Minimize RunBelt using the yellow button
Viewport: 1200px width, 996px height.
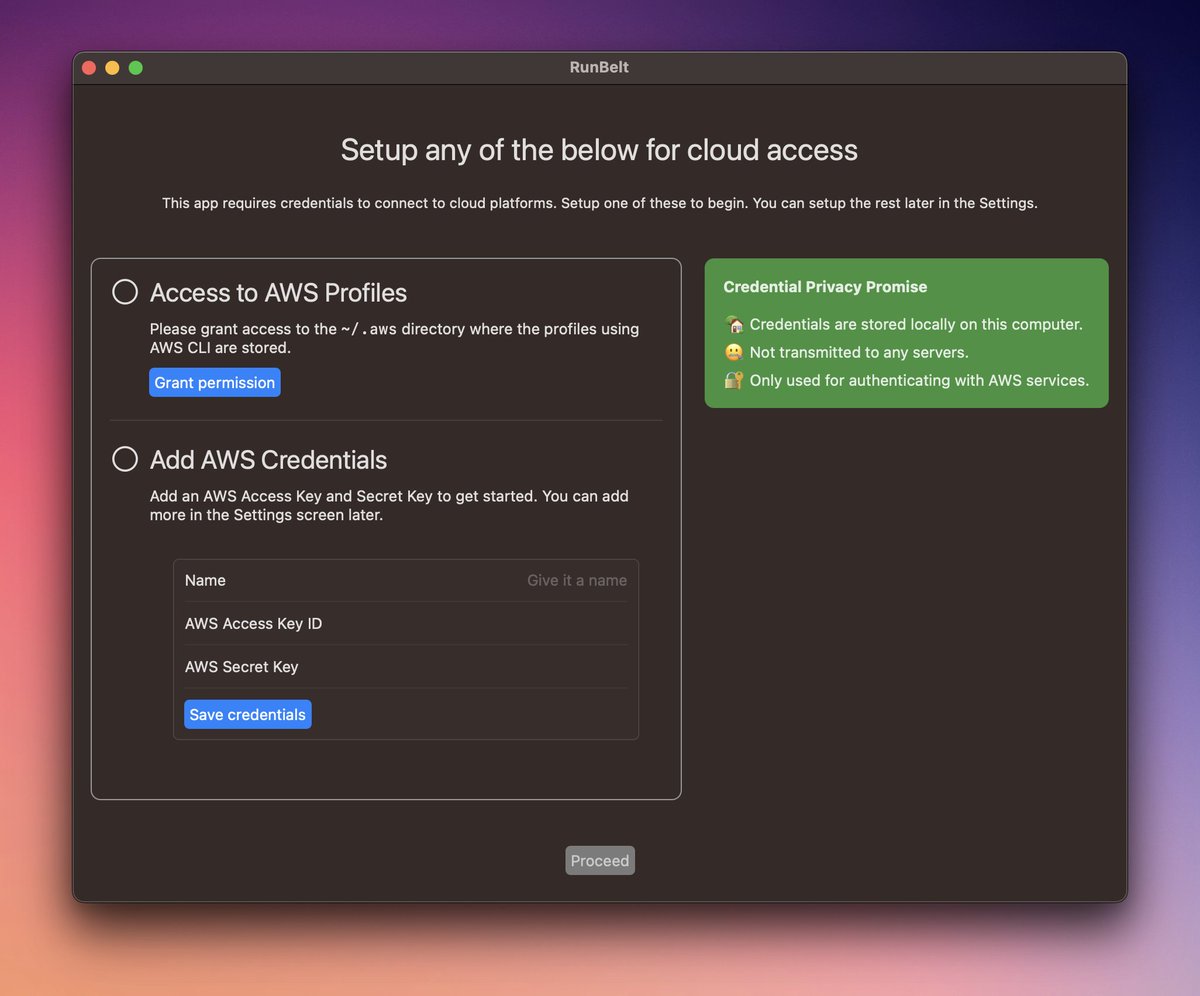pos(112,68)
